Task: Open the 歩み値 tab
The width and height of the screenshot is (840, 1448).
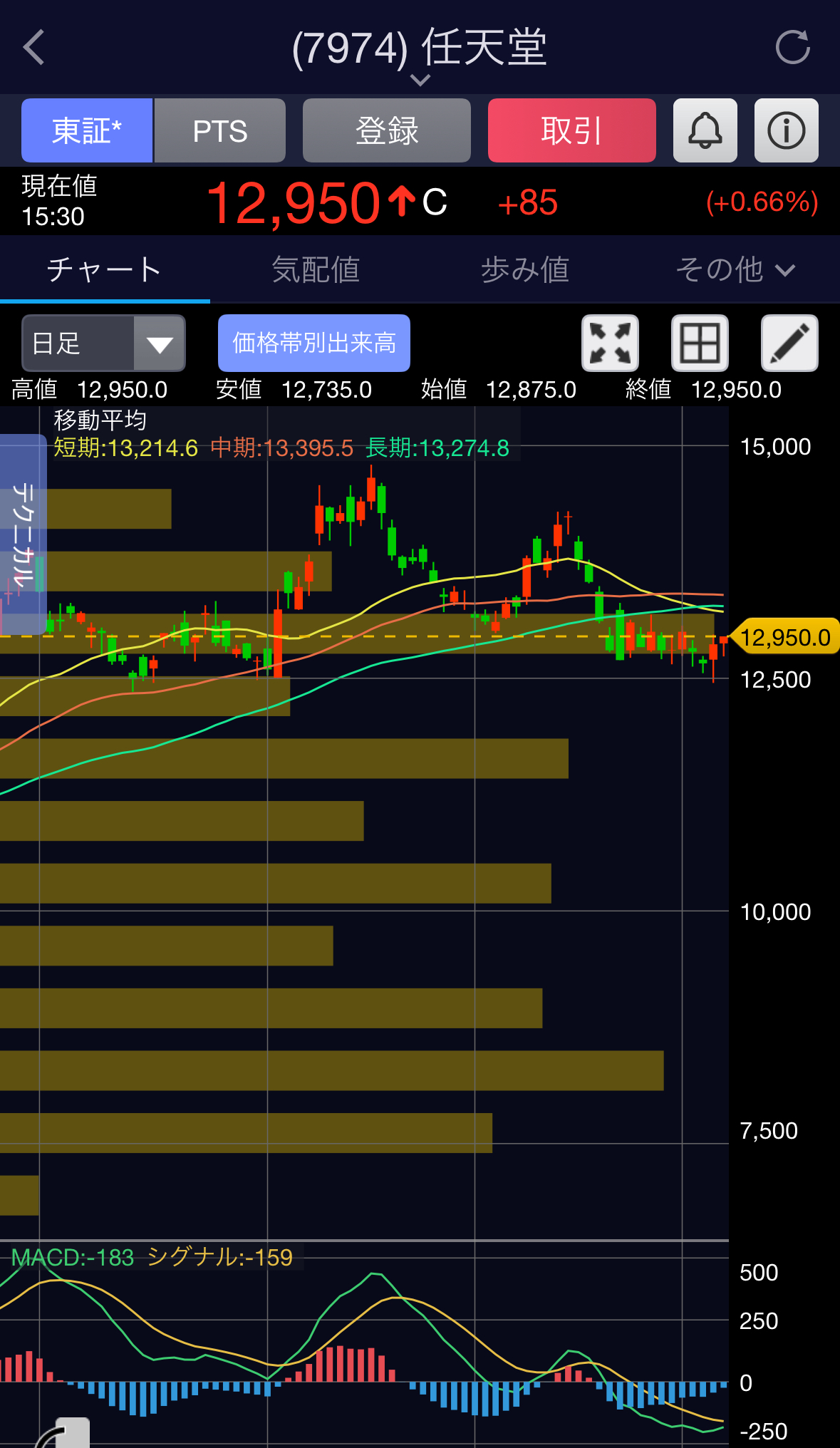Action: pos(525,270)
